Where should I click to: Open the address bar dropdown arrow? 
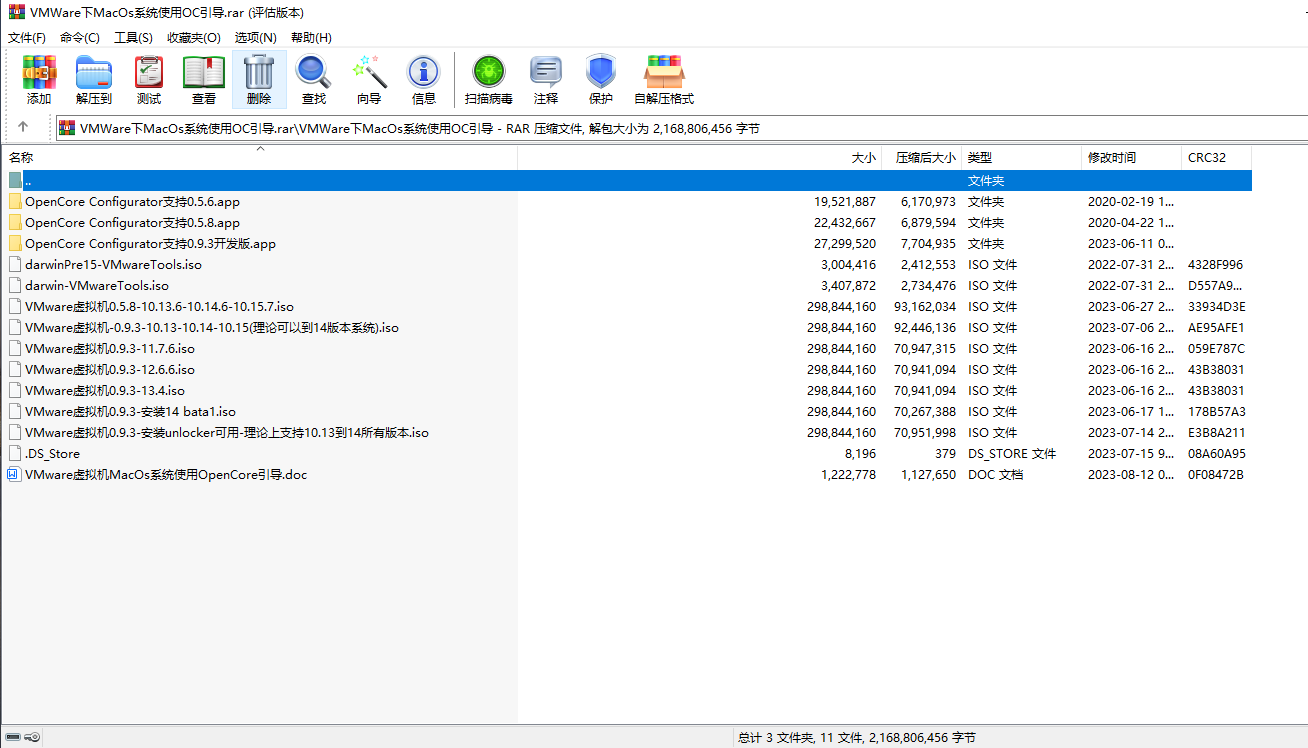(x=1298, y=128)
